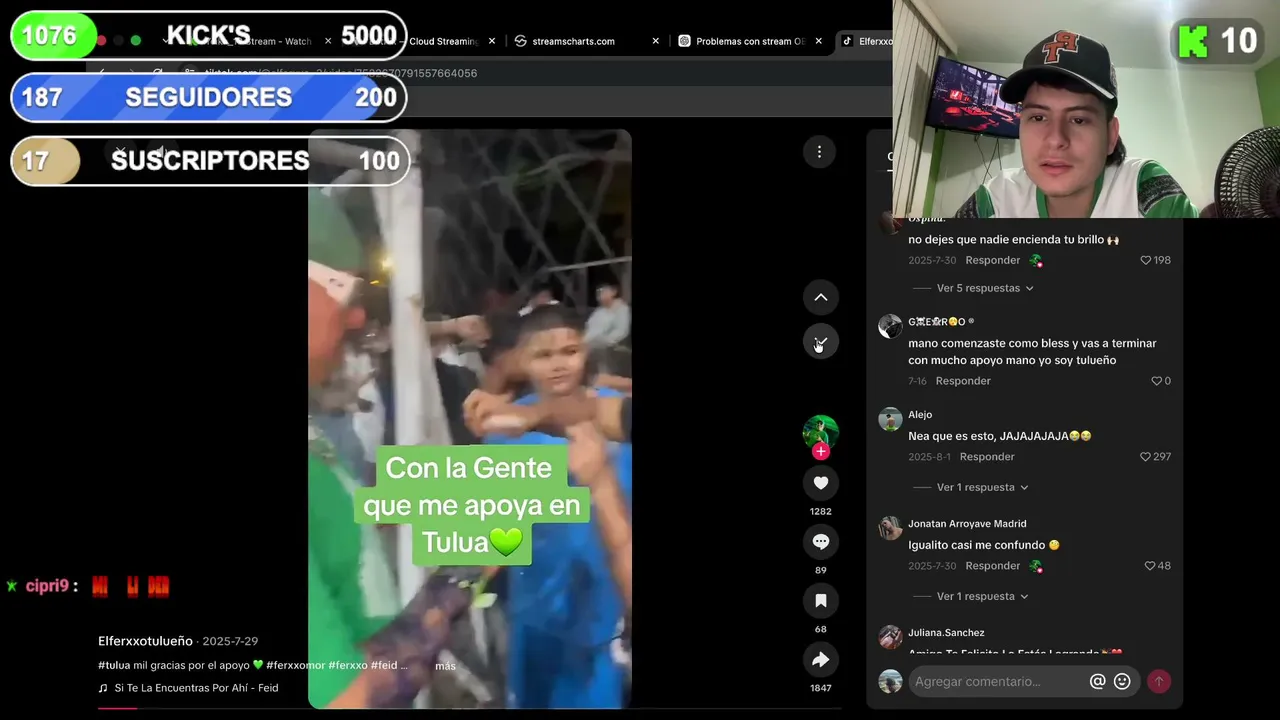Like the comment with 0 likes

point(1156,381)
